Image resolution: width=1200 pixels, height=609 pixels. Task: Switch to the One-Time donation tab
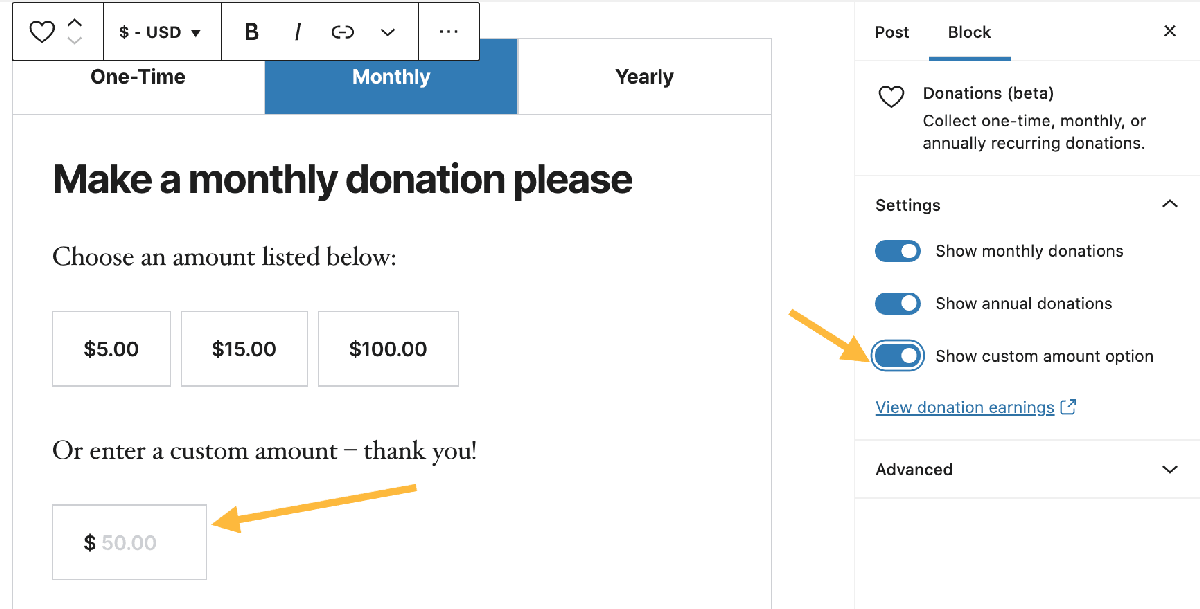pos(138,77)
